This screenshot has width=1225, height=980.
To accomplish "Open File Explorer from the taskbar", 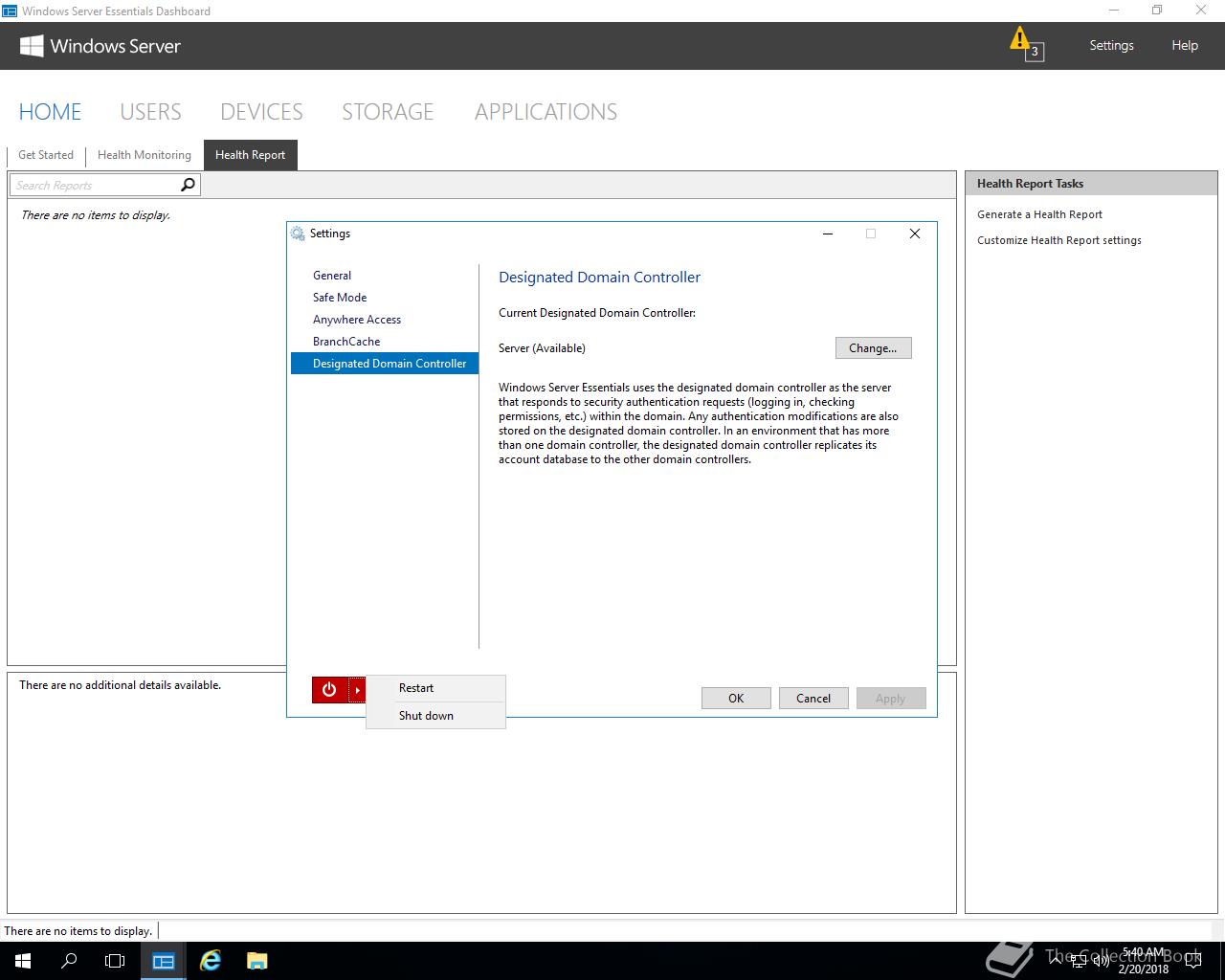I will pyautogui.click(x=256, y=961).
